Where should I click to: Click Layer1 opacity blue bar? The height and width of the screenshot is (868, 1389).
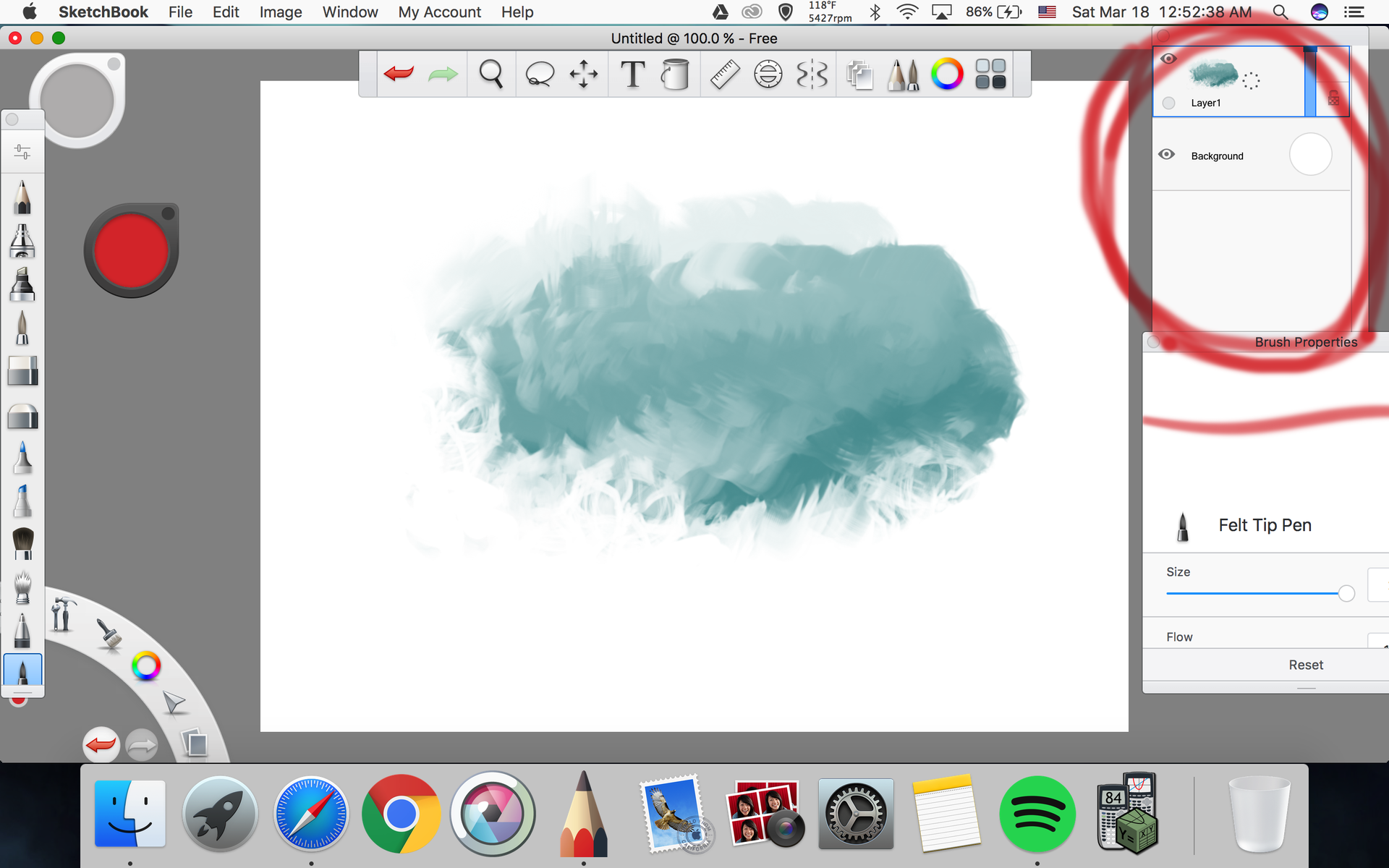click(x=1310, y=81)
